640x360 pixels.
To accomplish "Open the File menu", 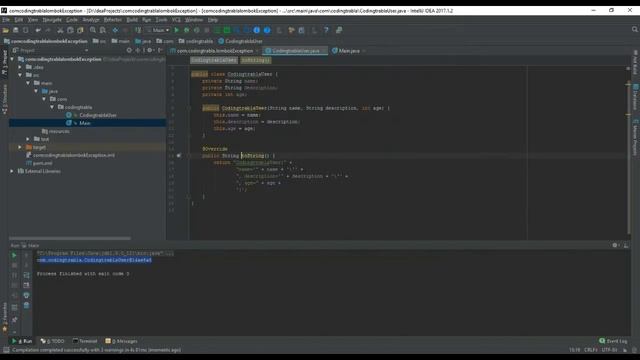I will [6, 20].
